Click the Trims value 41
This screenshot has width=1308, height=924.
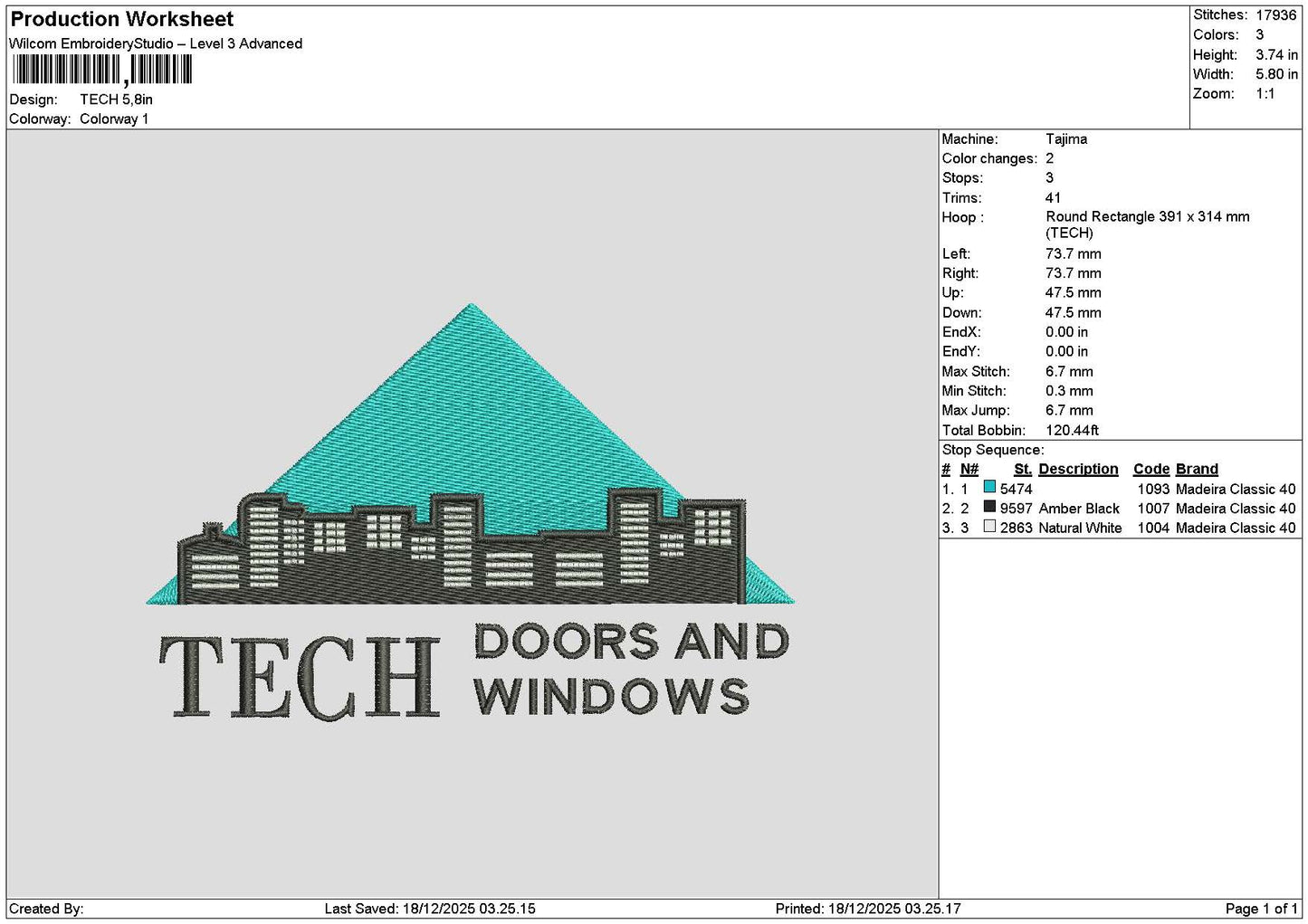1053,197
